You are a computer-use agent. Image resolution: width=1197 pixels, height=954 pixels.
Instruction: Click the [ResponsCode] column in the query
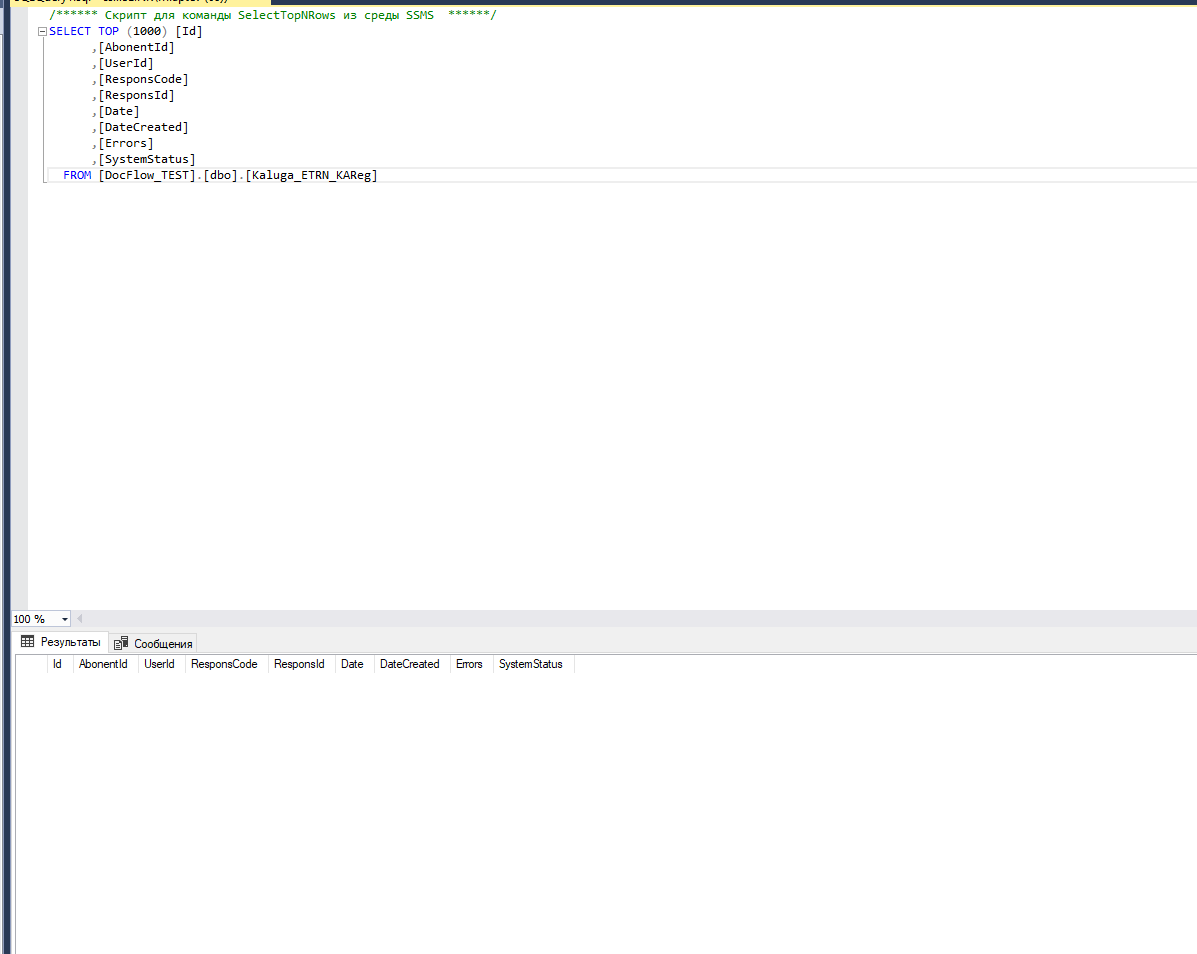pos(144,79)
